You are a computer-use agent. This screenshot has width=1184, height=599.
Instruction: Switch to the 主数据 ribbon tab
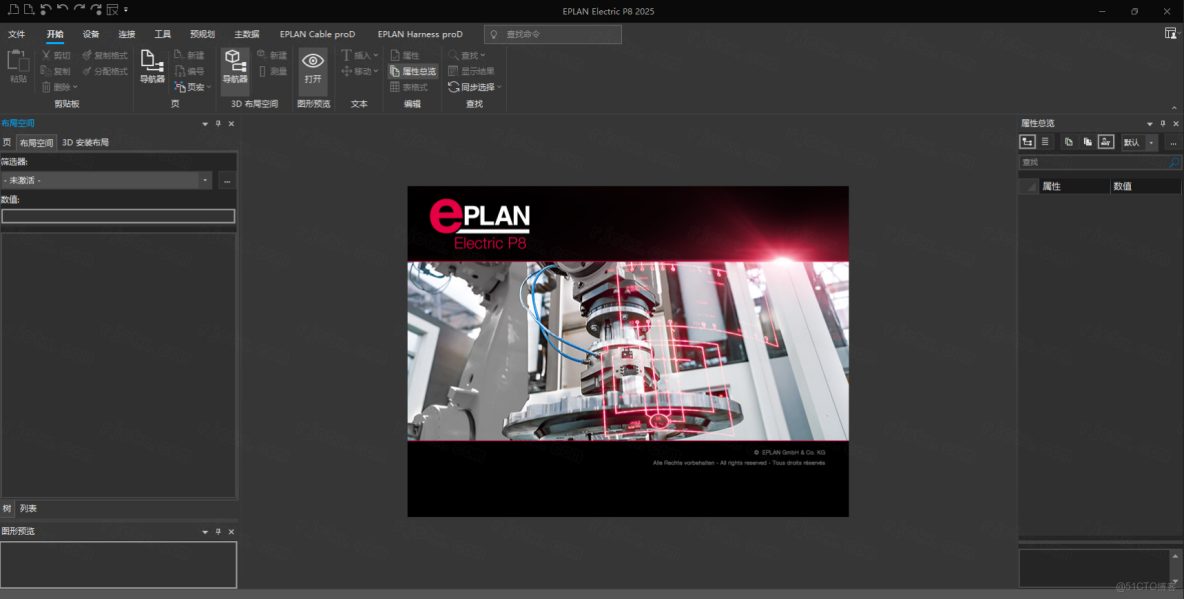pyautogui.click(x=245, y=33)
